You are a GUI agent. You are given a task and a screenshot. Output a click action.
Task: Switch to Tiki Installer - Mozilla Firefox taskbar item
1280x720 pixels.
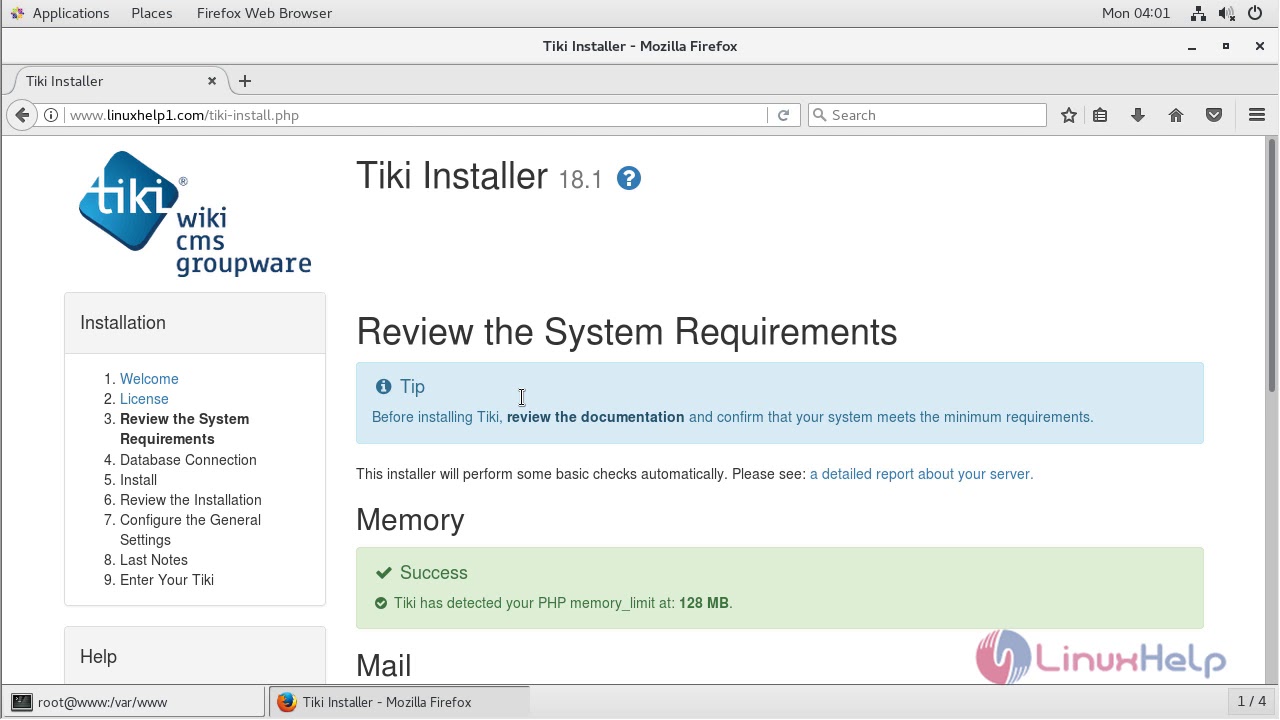(x=400, y=702)
